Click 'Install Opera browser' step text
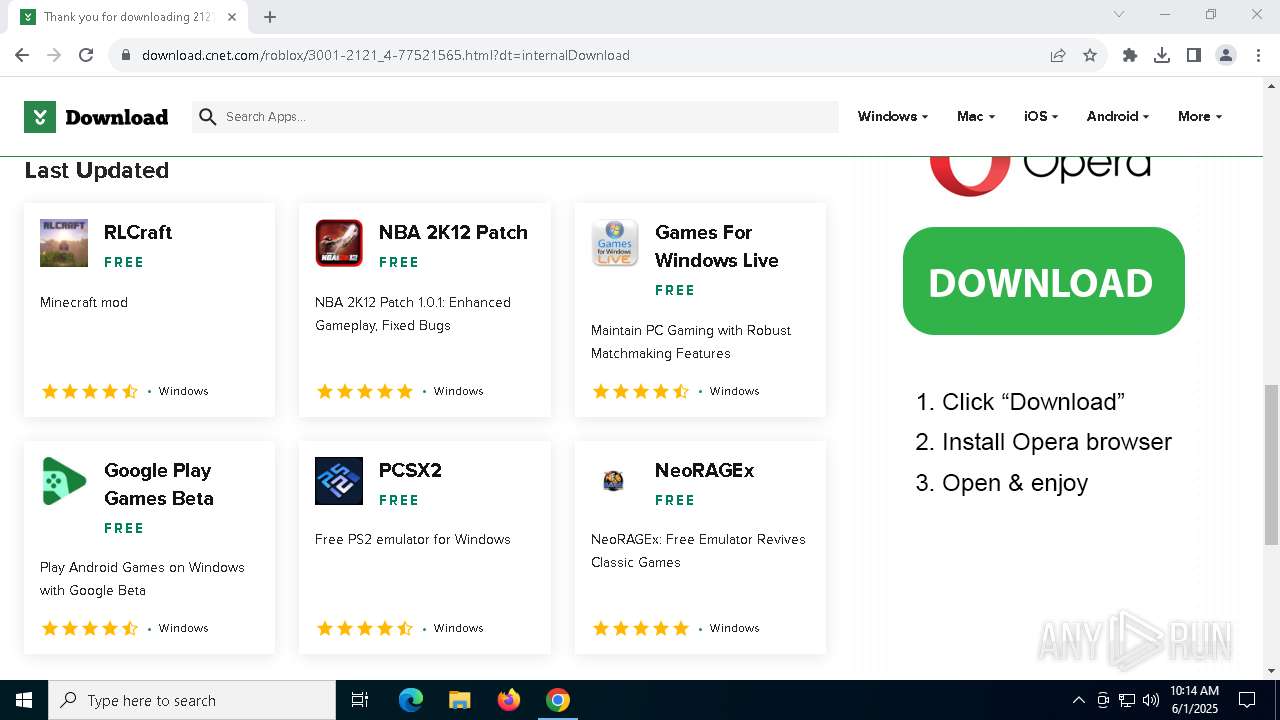 coord(1056,442)
